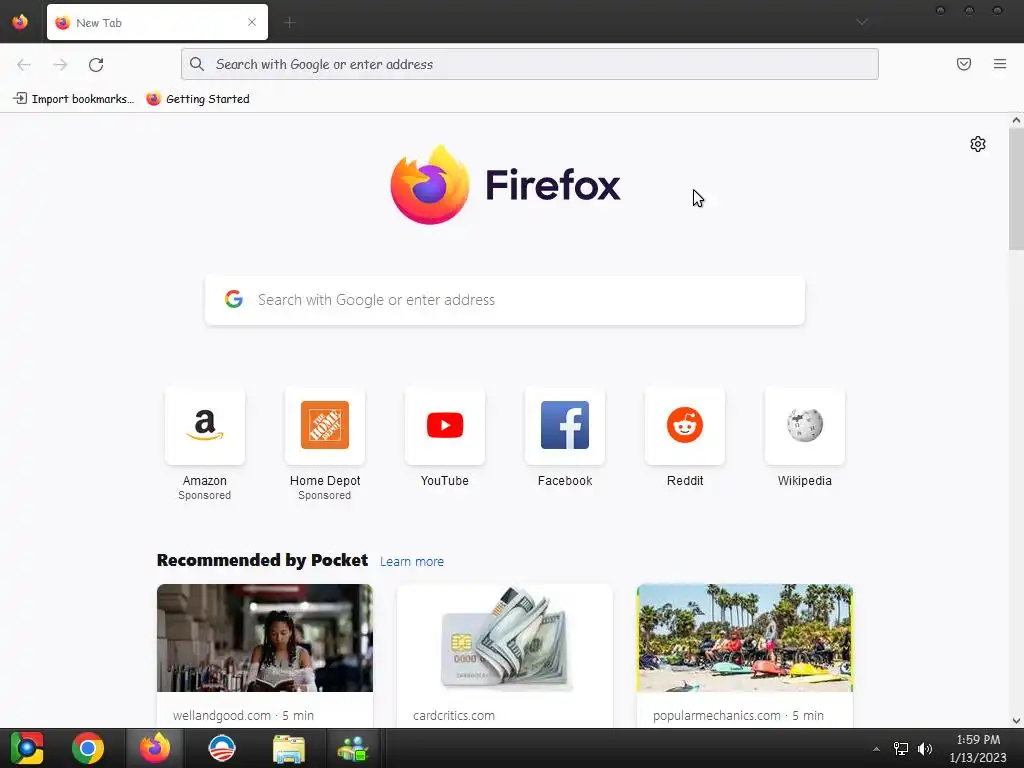This screenshot has width=1024, height=768.
Task: Show hidden tray icons arrow
Action: [876, 749]
